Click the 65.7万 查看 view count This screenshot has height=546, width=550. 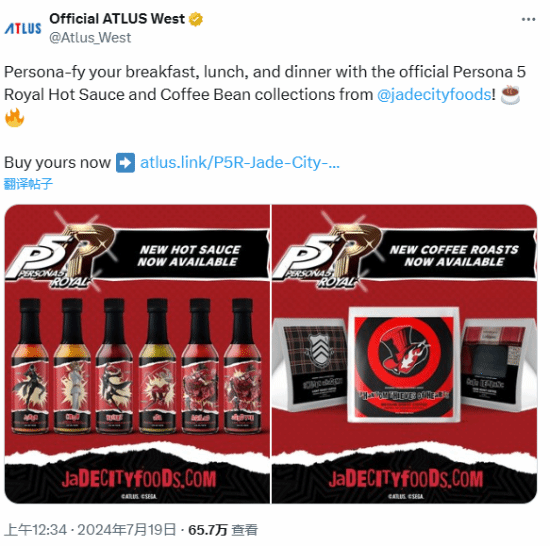tap(223, 530)
